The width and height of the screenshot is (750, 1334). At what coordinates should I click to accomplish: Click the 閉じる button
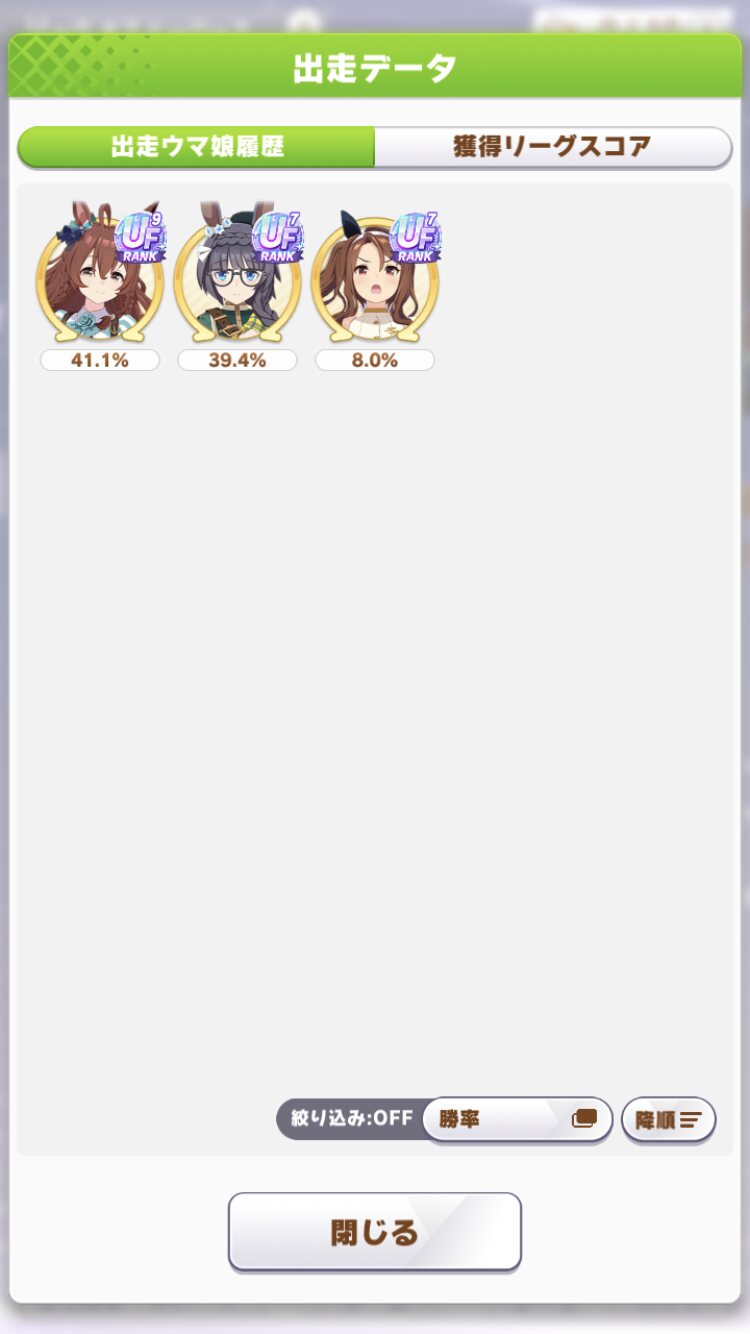coord(375,1232)
